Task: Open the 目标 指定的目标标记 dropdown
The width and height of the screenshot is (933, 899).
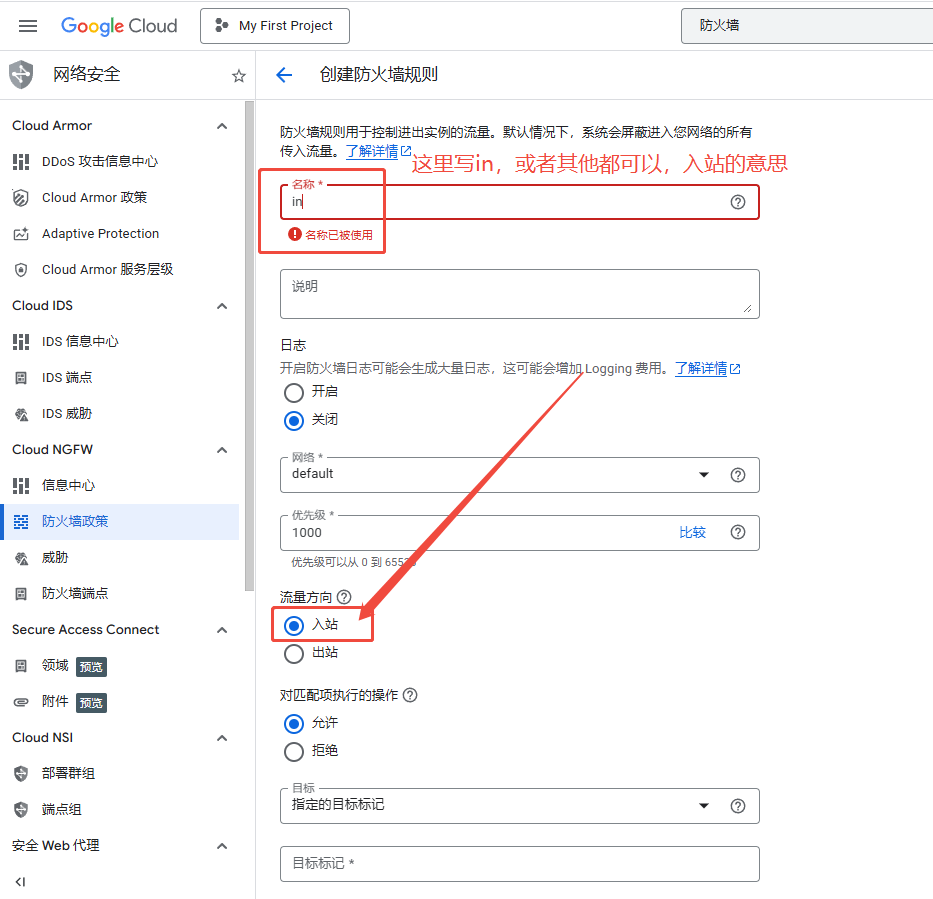Action: (x=519, y=806)
